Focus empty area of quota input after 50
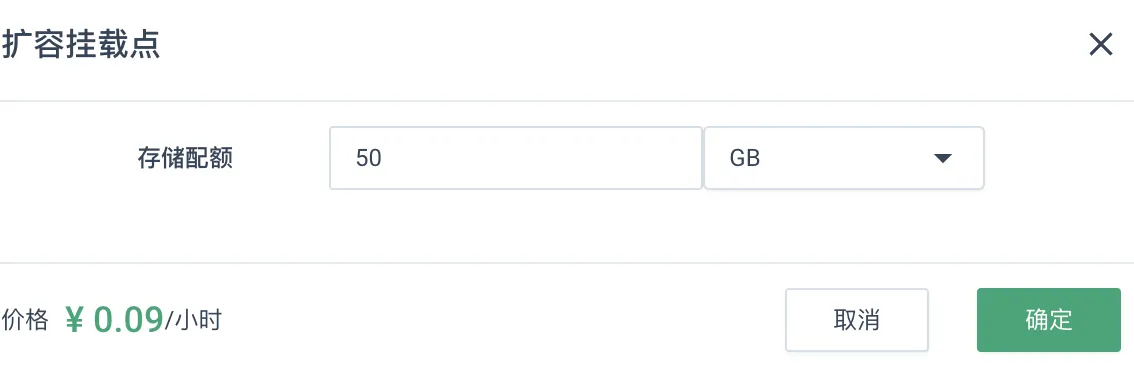The width and height of the screenshot is (1134, 365). (542, 158)
